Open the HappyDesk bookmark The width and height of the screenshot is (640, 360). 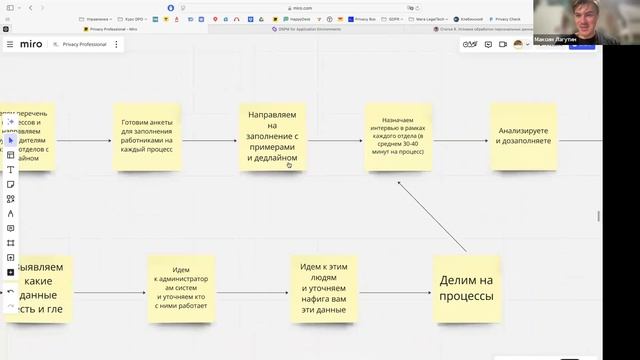point(297,19)
